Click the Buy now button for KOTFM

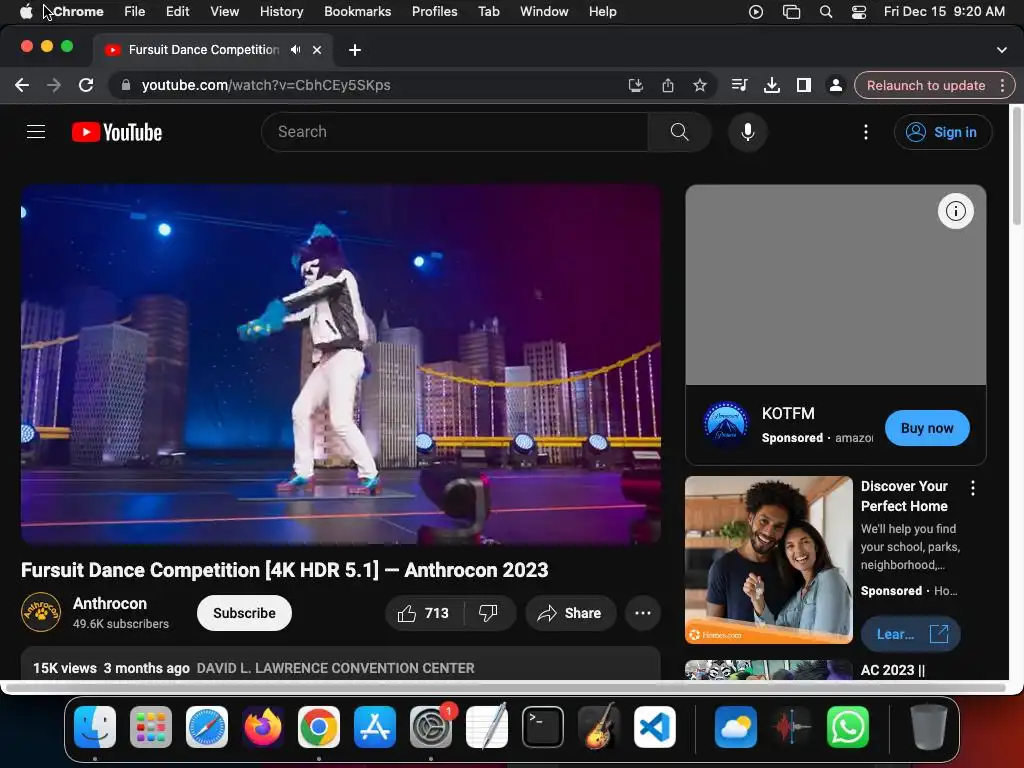(x=926, y=428)
